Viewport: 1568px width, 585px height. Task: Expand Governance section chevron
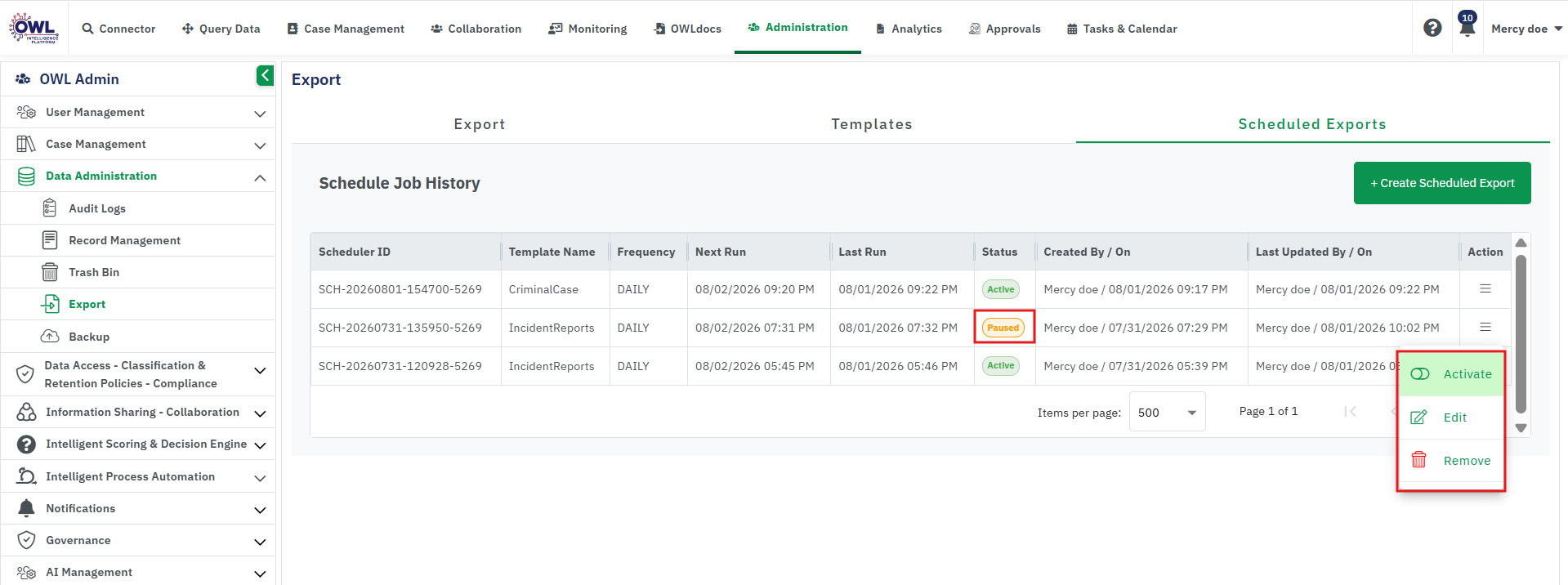tap(260, 542)
